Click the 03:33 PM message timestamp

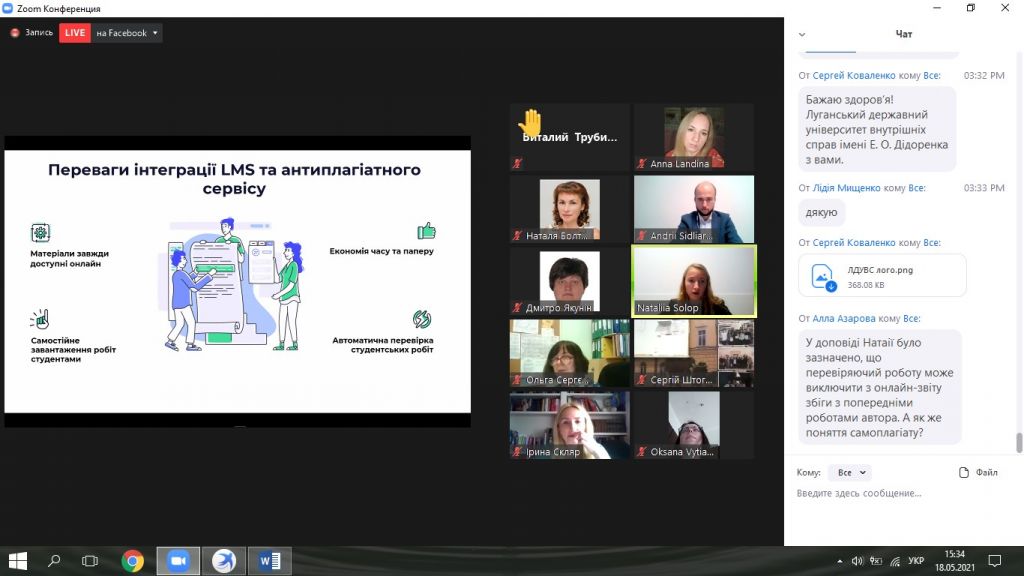(984, 188)
